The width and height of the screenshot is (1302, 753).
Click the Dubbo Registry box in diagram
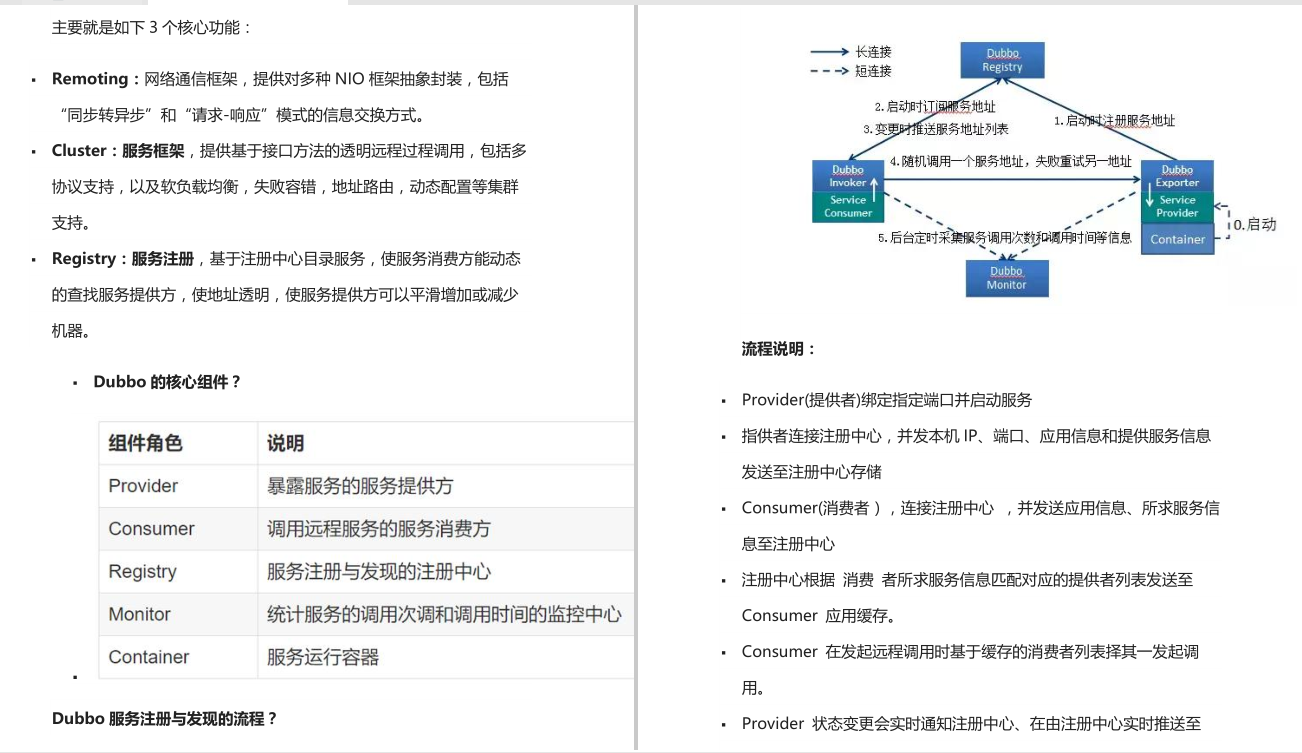click(1002, 60)
